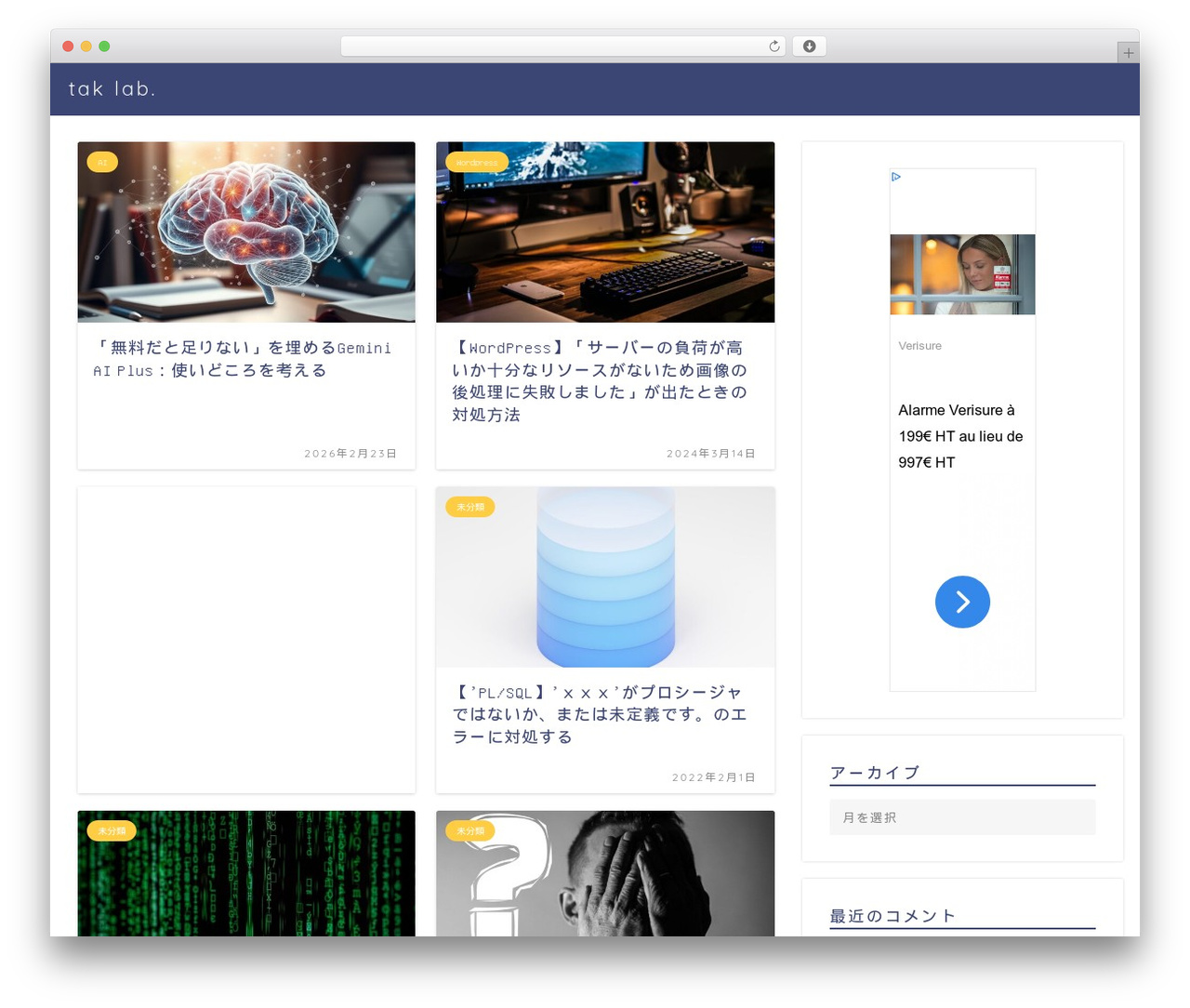Select the WordPress category tag

tap(477, 163)
